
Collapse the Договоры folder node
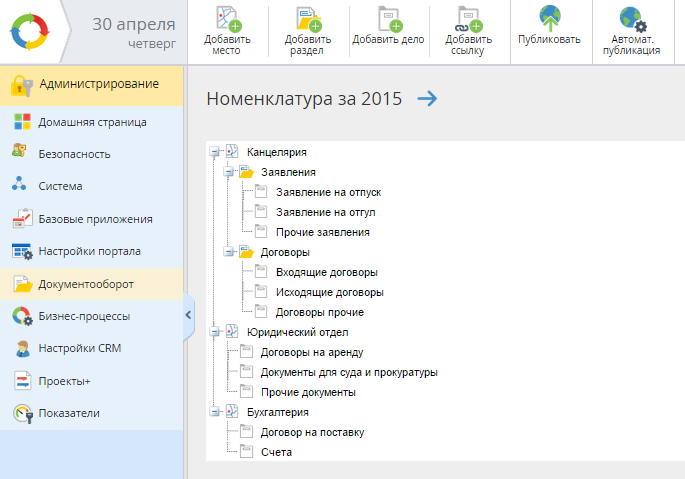229,252
